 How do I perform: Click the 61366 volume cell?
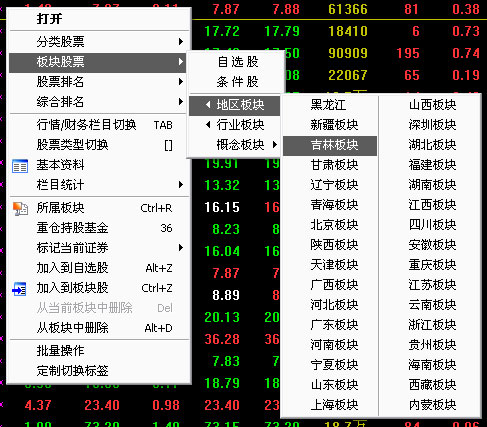click(x=348, y=9)
